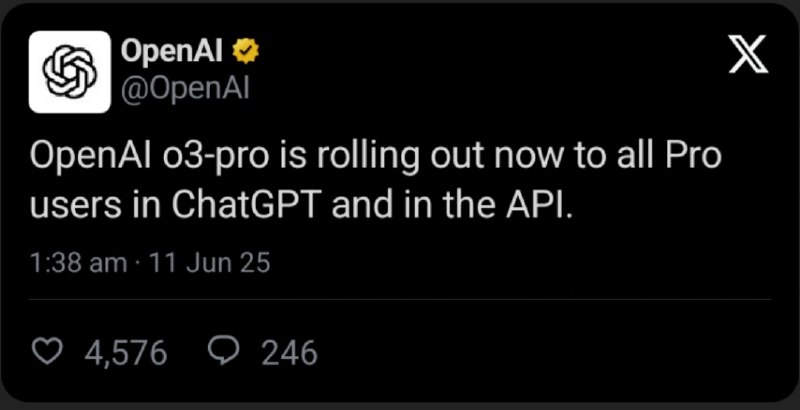Like the post with the heart icon
800x410 pixels.
point(47,352)
